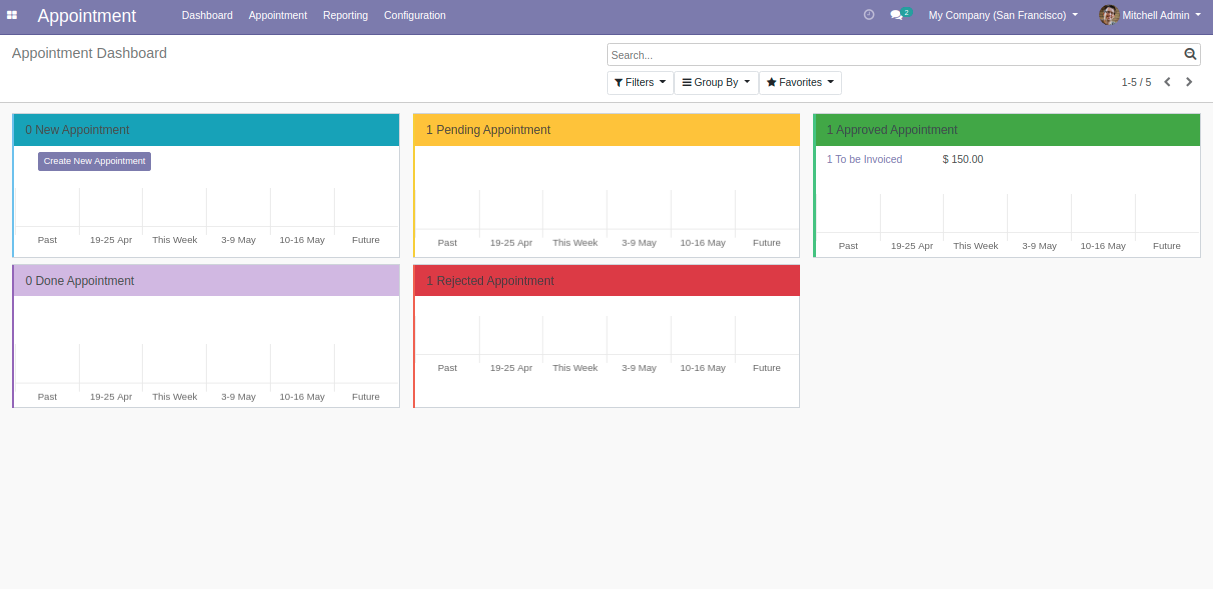Go to next page arrow

[x=1189, y=82]
